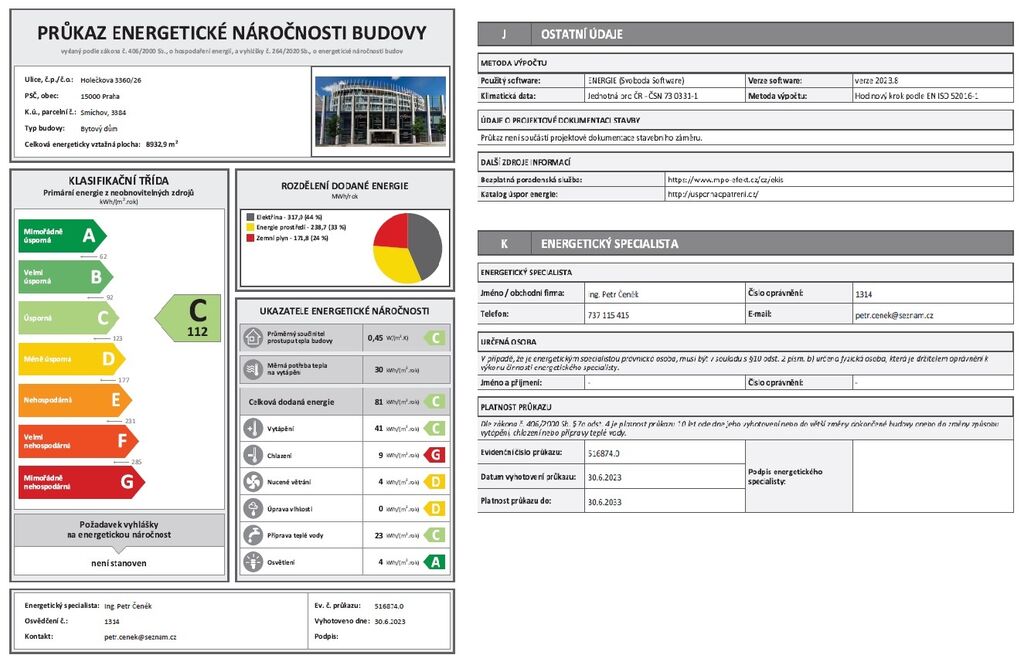This screenshot has width=1024, height=665.
Task: Click the Mimořádně úsporná A class bar
Action: pyautogui.click(x=61, y=236)
